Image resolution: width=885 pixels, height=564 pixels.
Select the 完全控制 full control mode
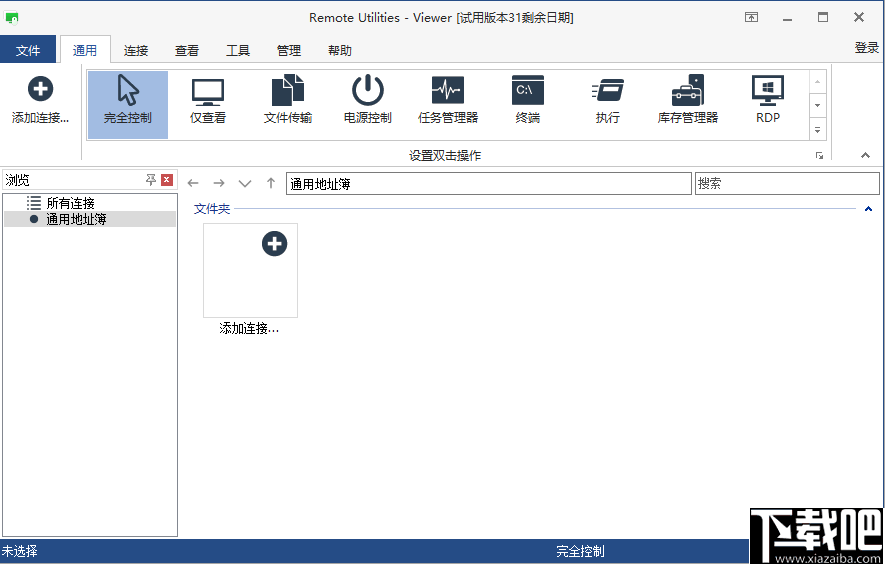(x=128, y=105)
